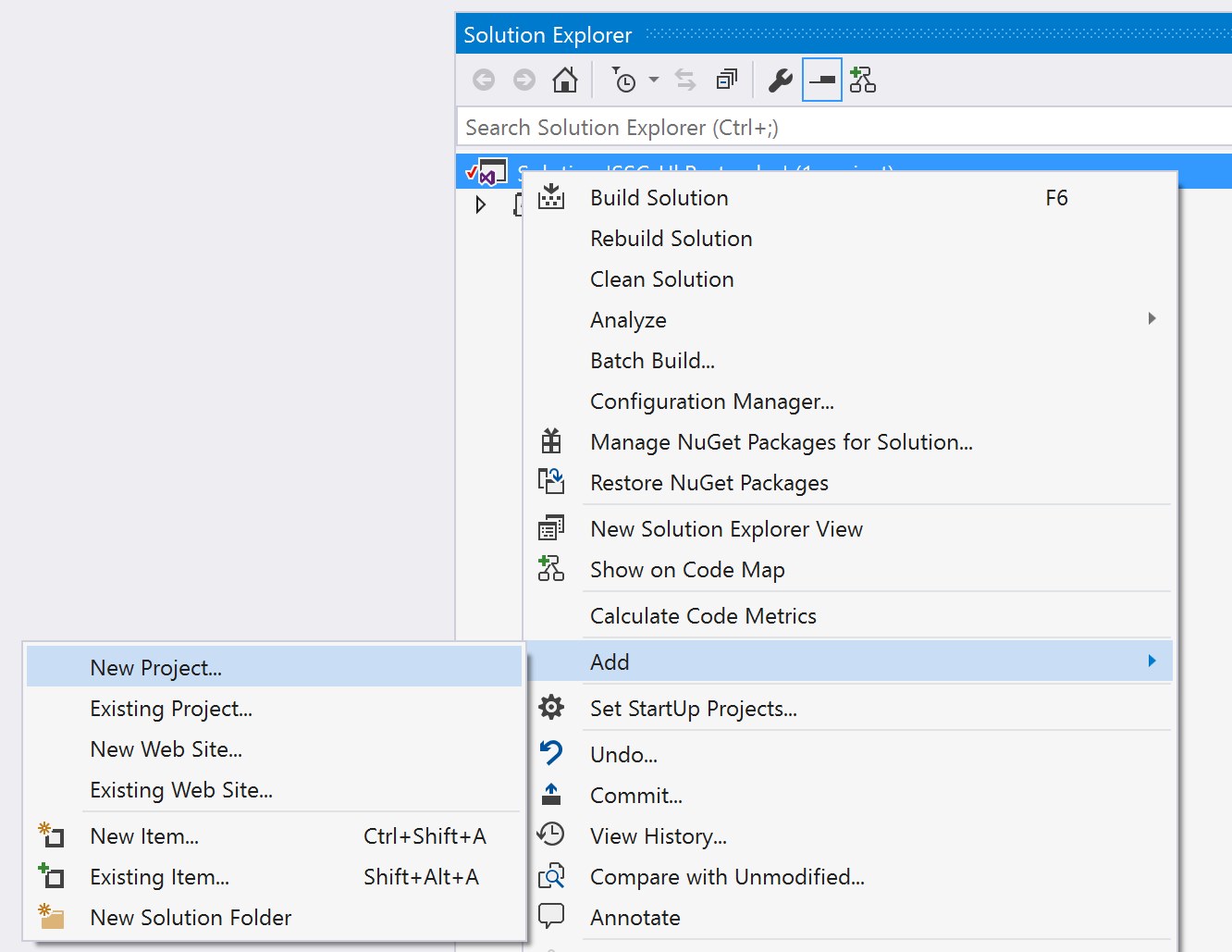1232x952 pixels.
Task: Click the code map icon in the toolbar
Action: pyautogui.click(x=862, y=80)
